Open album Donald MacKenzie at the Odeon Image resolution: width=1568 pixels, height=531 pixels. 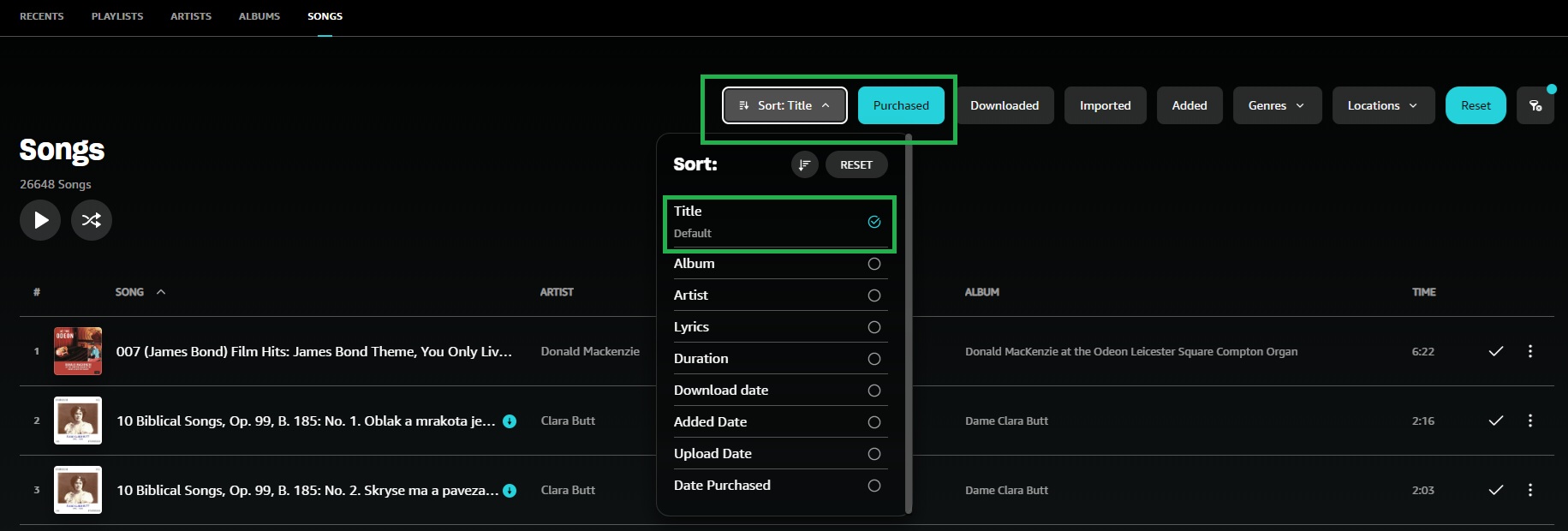[x=1131, y=351]
